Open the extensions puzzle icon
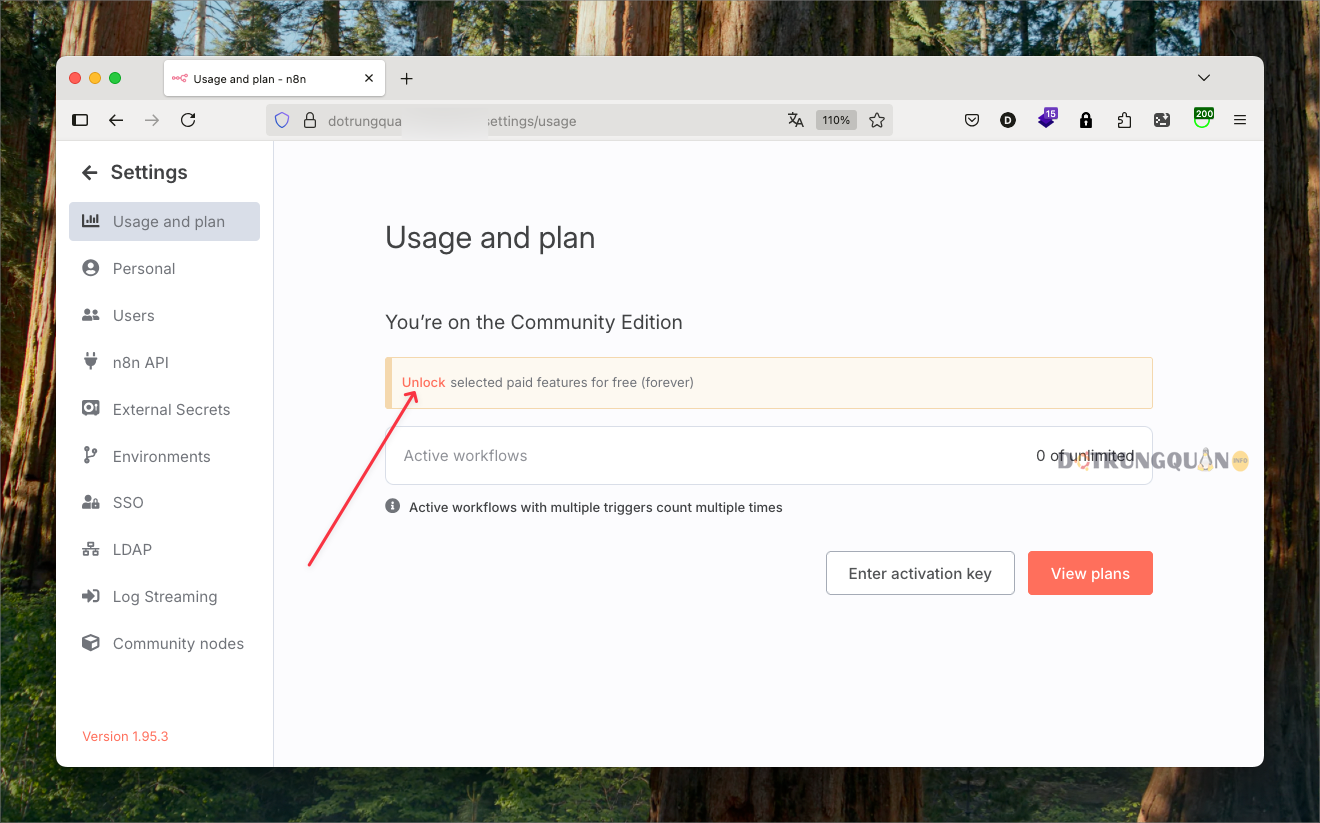1320x823 pixels. [1124, 120]
